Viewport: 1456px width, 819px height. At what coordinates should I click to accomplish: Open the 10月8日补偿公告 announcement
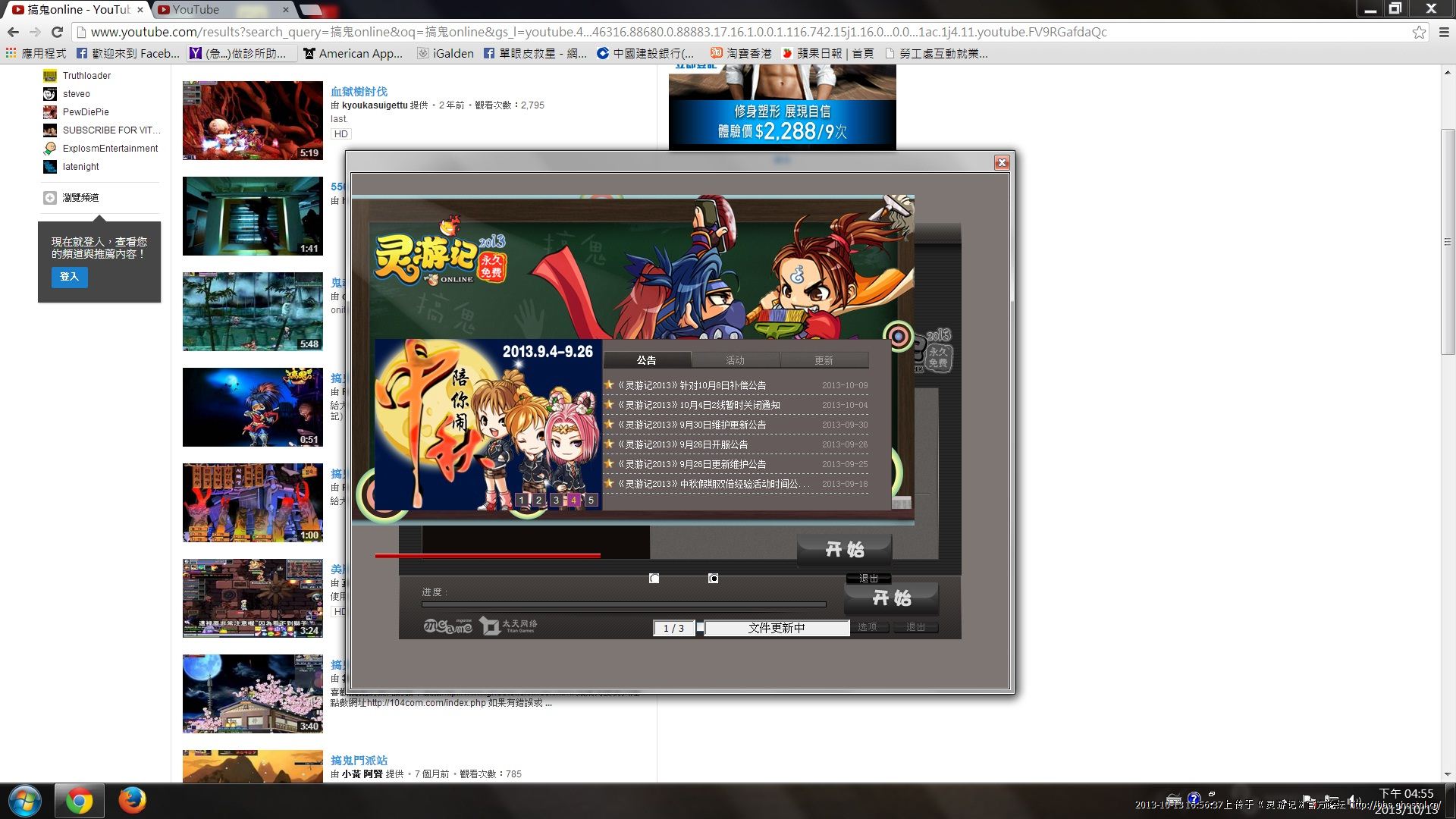pyautogui.click(x=692, y=385)
